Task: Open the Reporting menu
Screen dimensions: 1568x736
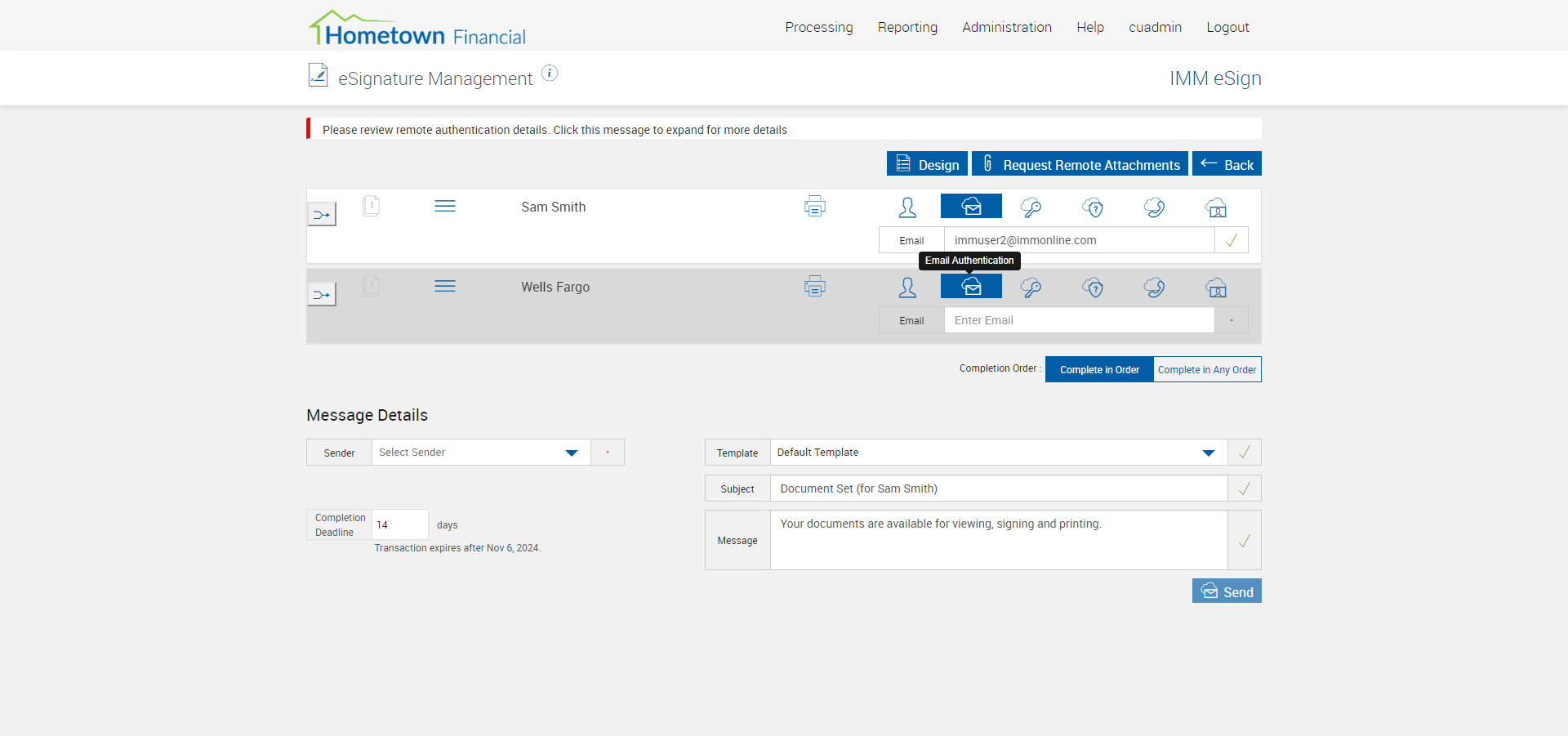Action: pyautogui.click(x=907, y=27)
